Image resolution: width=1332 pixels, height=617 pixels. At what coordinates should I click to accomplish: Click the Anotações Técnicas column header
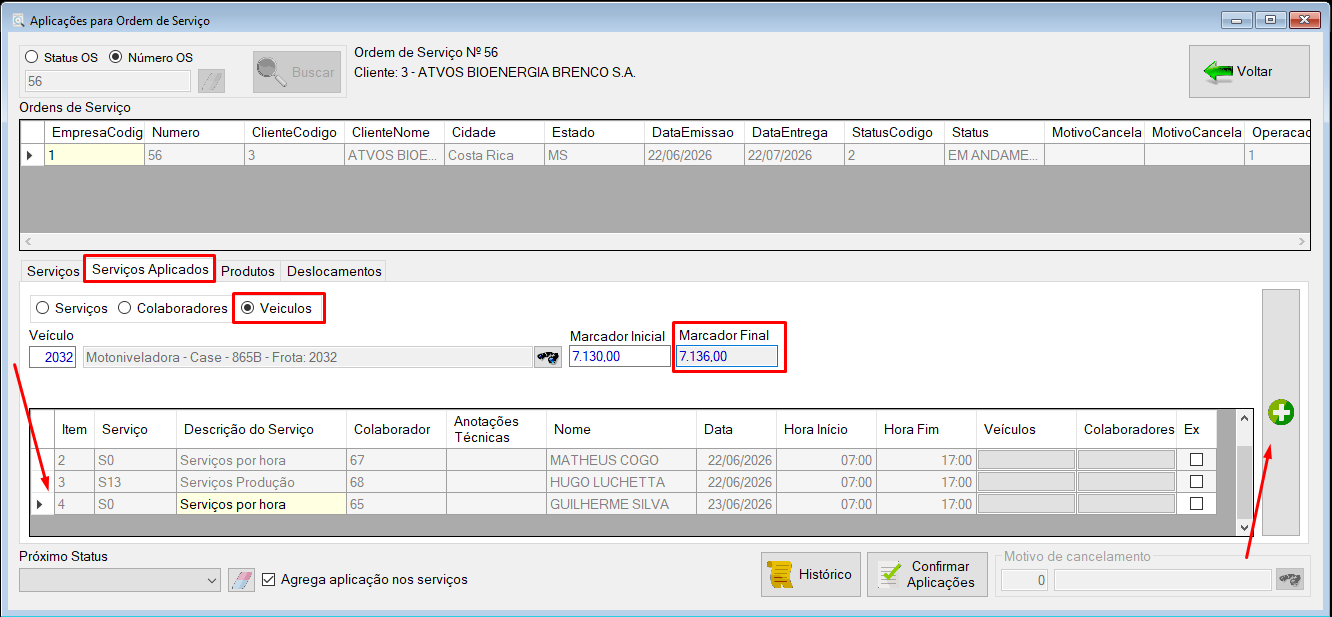click(496, 429)
